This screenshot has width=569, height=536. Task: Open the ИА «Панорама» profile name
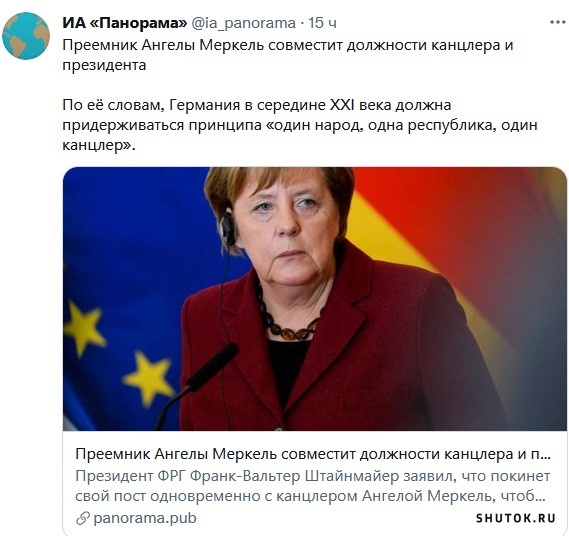coord(124,23)
